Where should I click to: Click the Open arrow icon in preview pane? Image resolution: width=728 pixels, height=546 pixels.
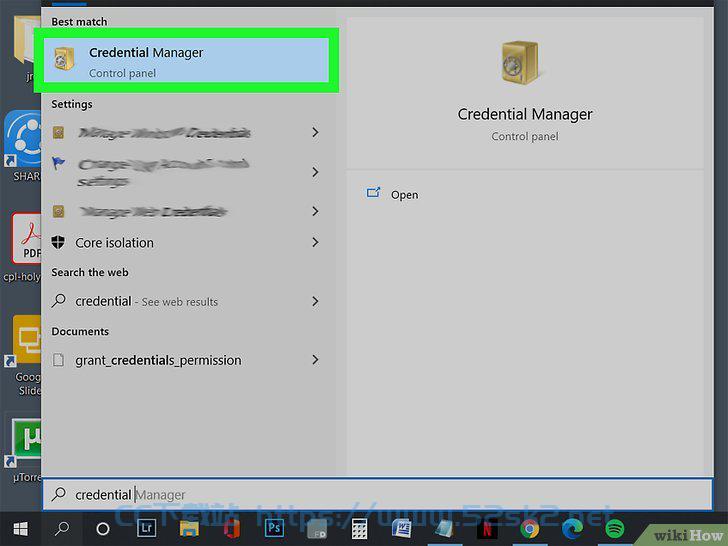(373, 192)
